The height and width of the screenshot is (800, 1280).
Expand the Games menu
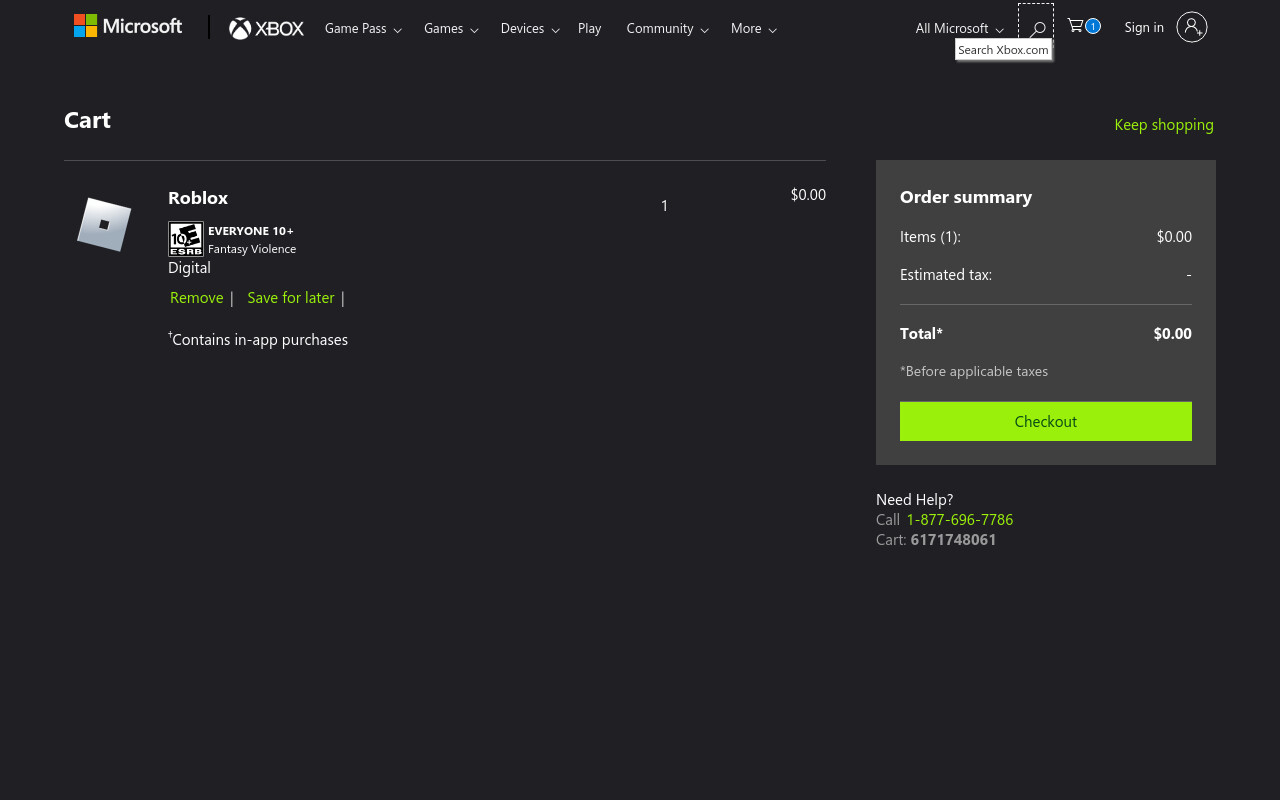click(451, 28)
